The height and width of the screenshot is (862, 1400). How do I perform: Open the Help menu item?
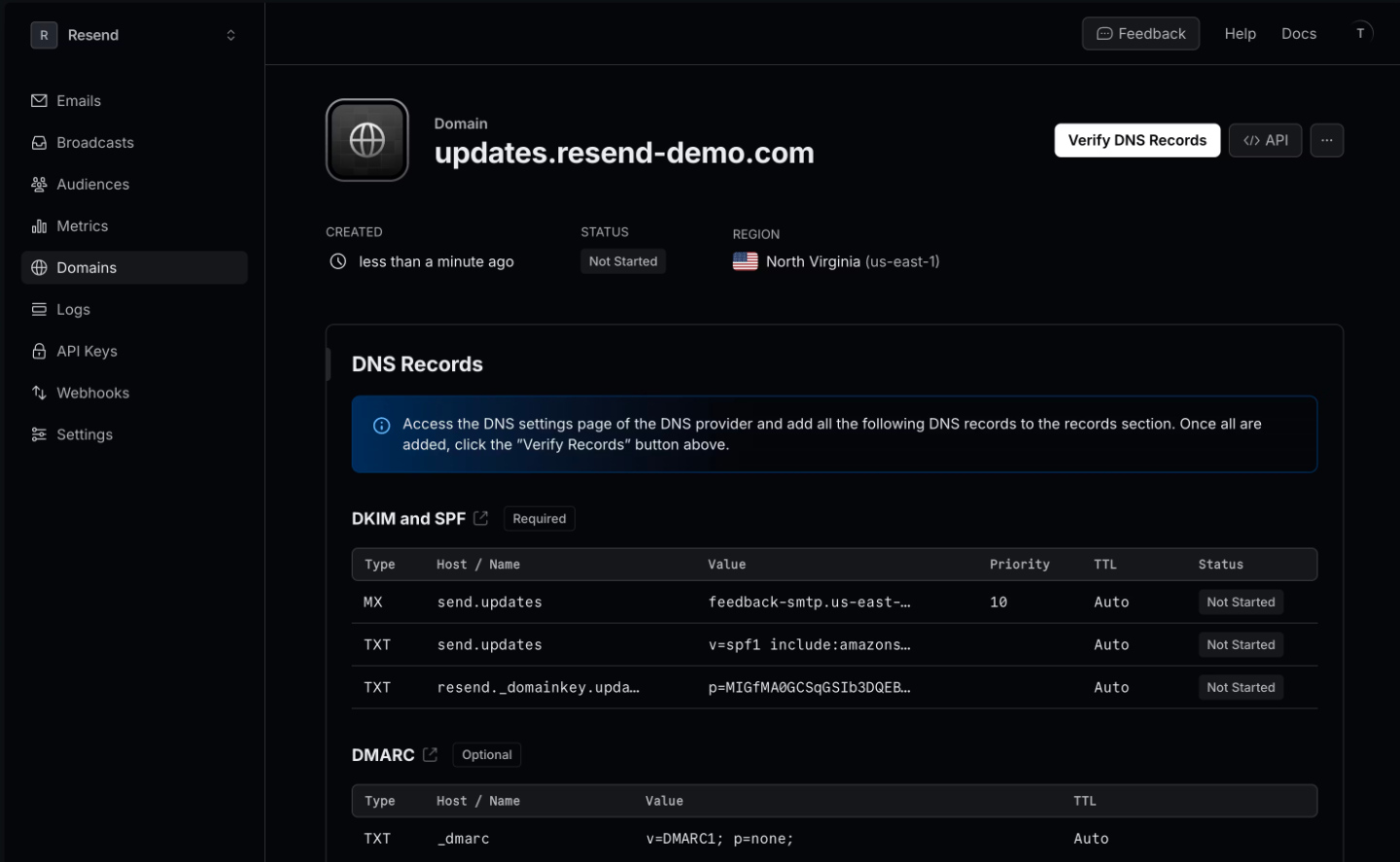tap(1240, 33)
